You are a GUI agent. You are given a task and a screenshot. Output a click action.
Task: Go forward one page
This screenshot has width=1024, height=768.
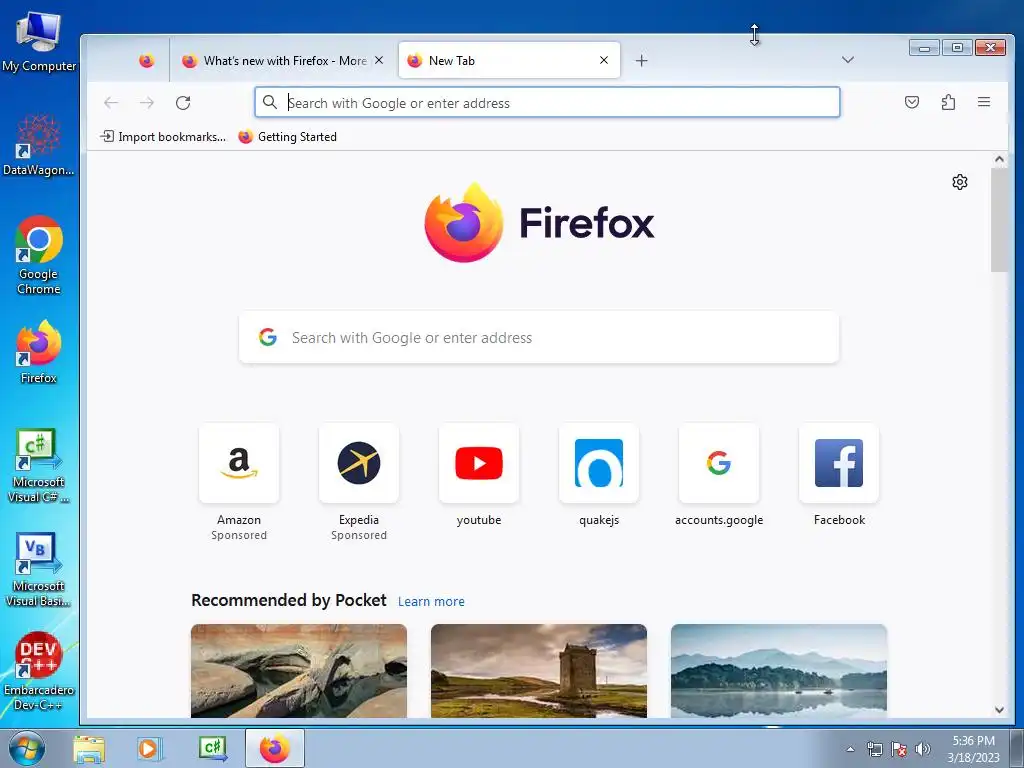click(x=147, y=103)
